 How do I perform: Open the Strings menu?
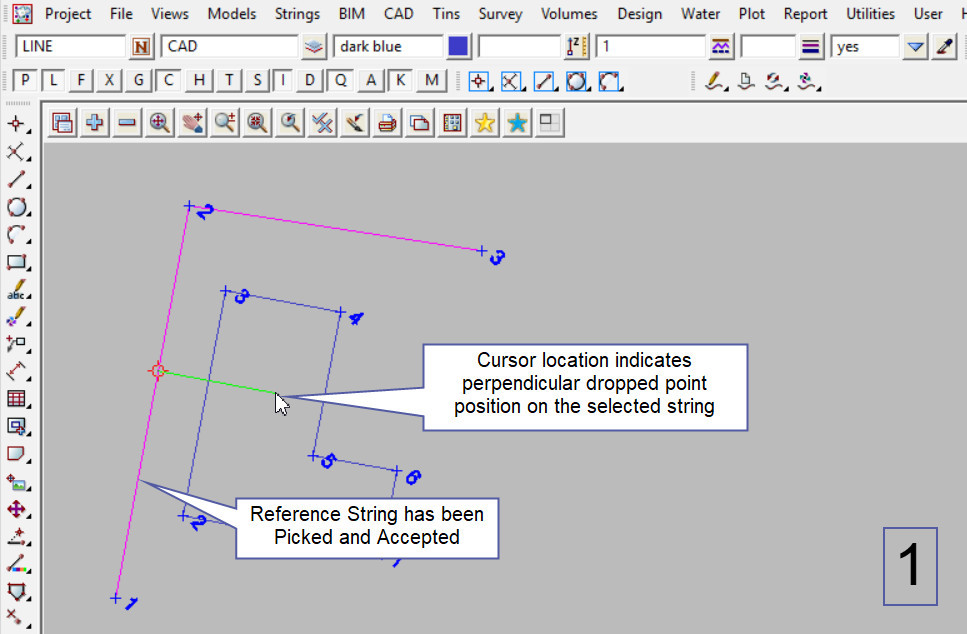tap(296, 14)
